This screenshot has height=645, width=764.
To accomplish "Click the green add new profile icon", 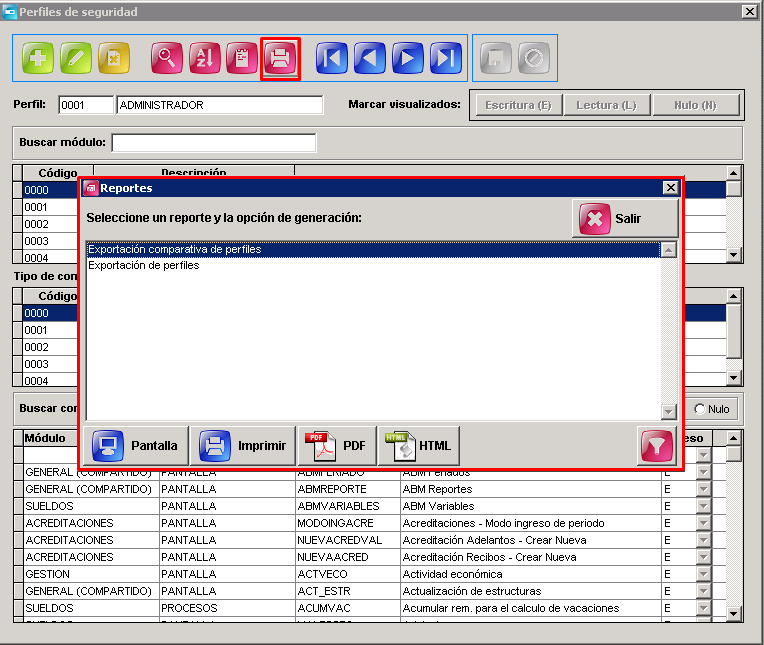I will [x=38, y=58].
